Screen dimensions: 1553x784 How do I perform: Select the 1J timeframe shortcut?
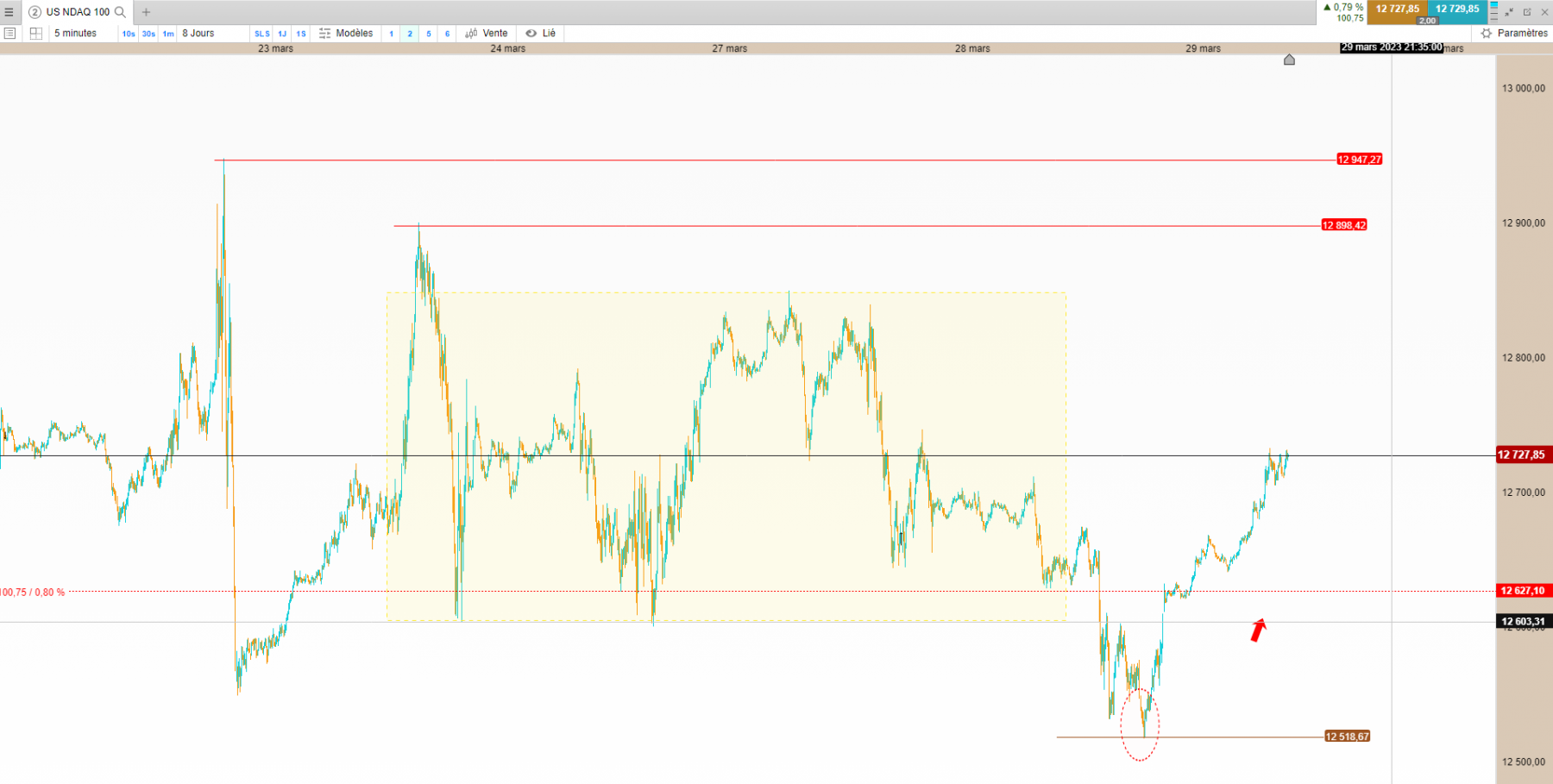(x=282, y=34)
